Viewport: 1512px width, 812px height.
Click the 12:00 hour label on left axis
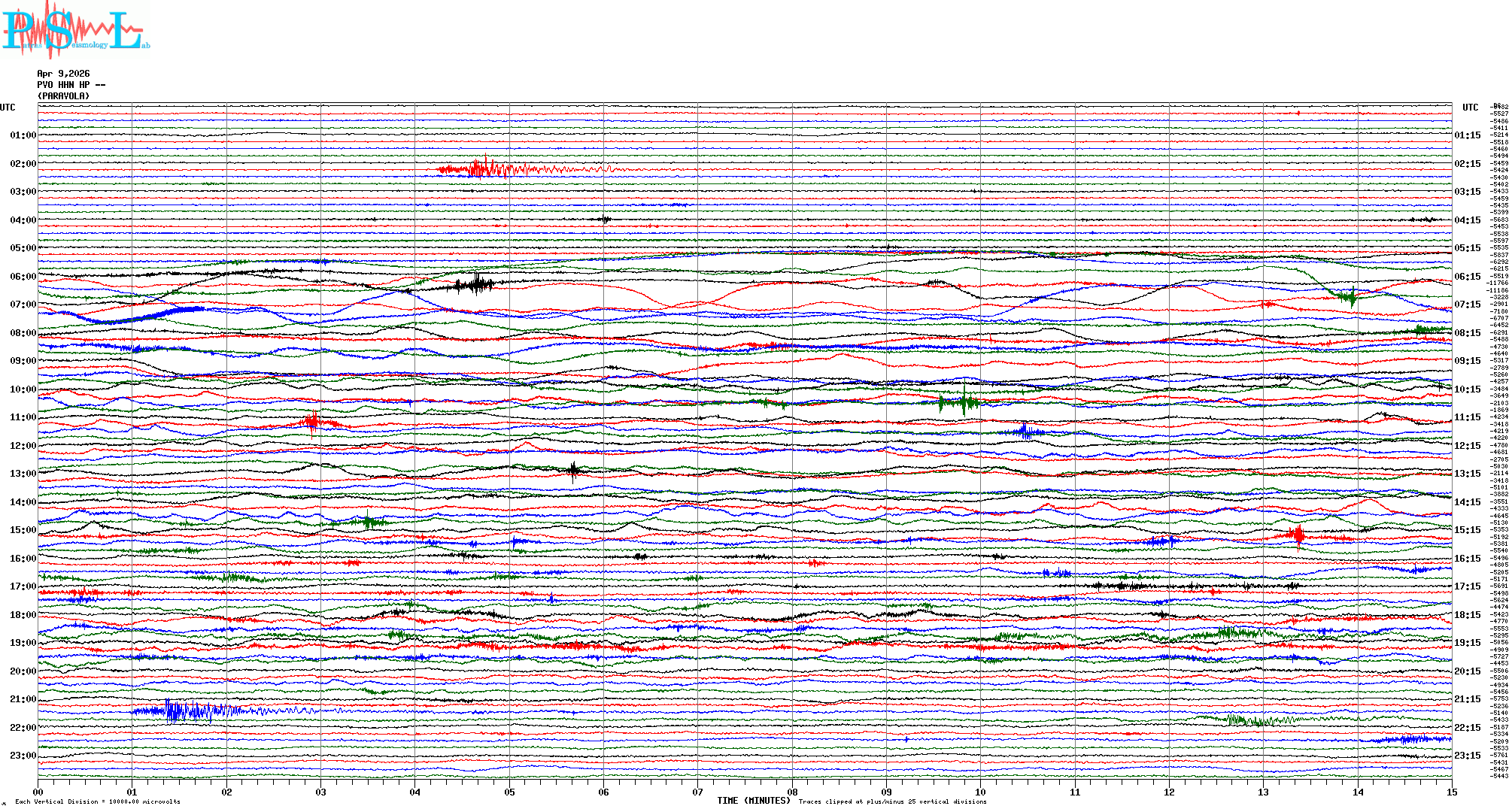pyautogui.click(x=23, y=446)
